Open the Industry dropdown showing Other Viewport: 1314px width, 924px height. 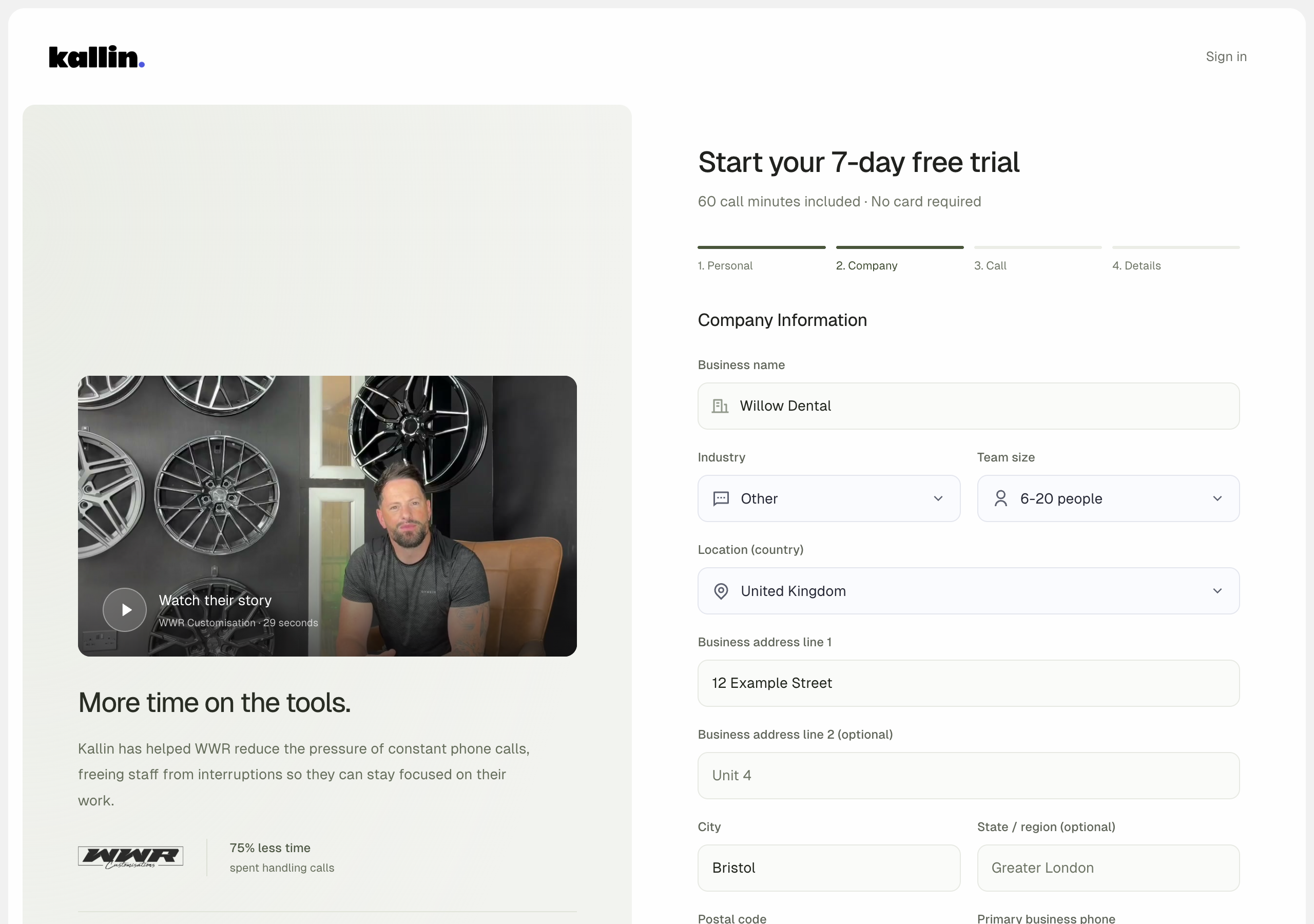[x=828, y=498]
